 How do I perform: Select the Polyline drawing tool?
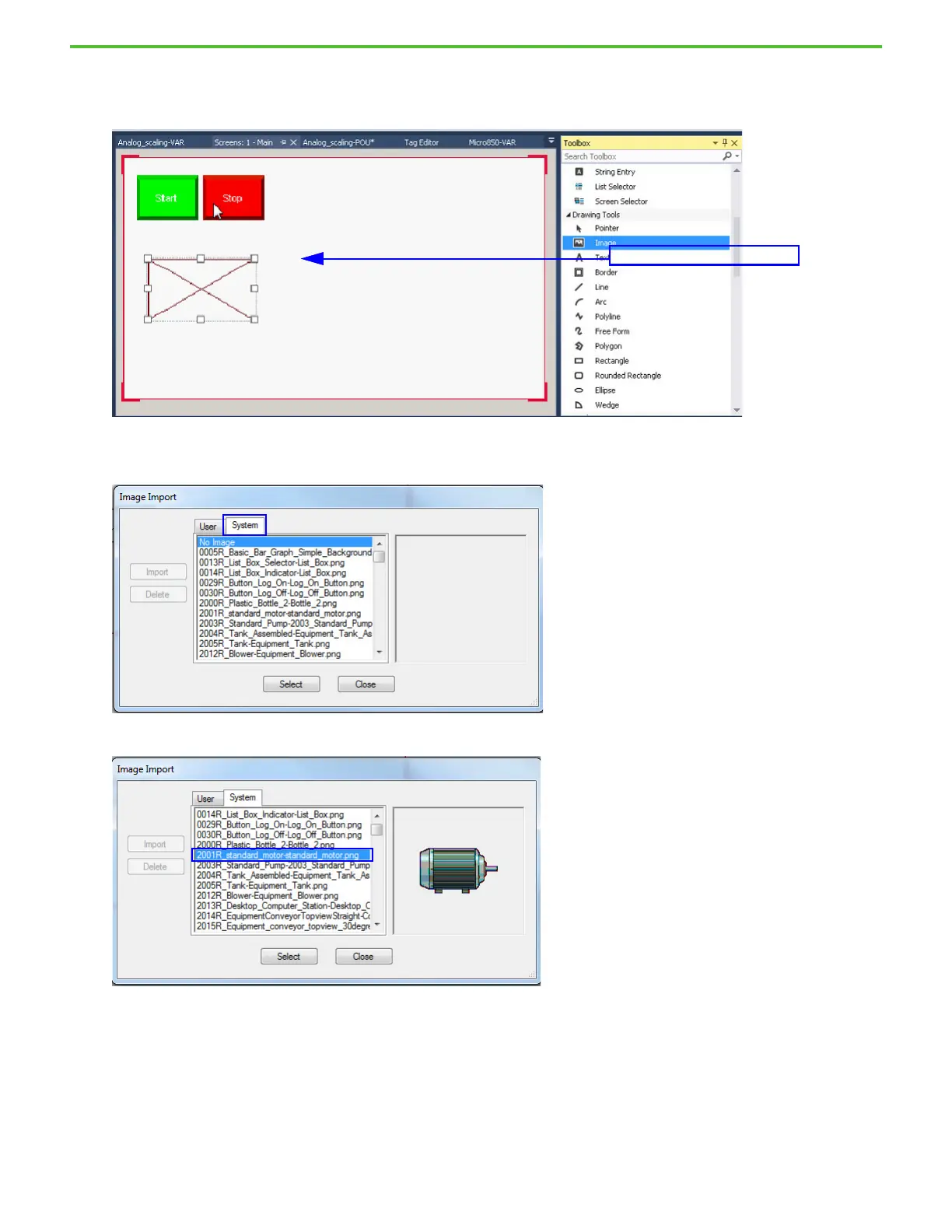(646, 317)
